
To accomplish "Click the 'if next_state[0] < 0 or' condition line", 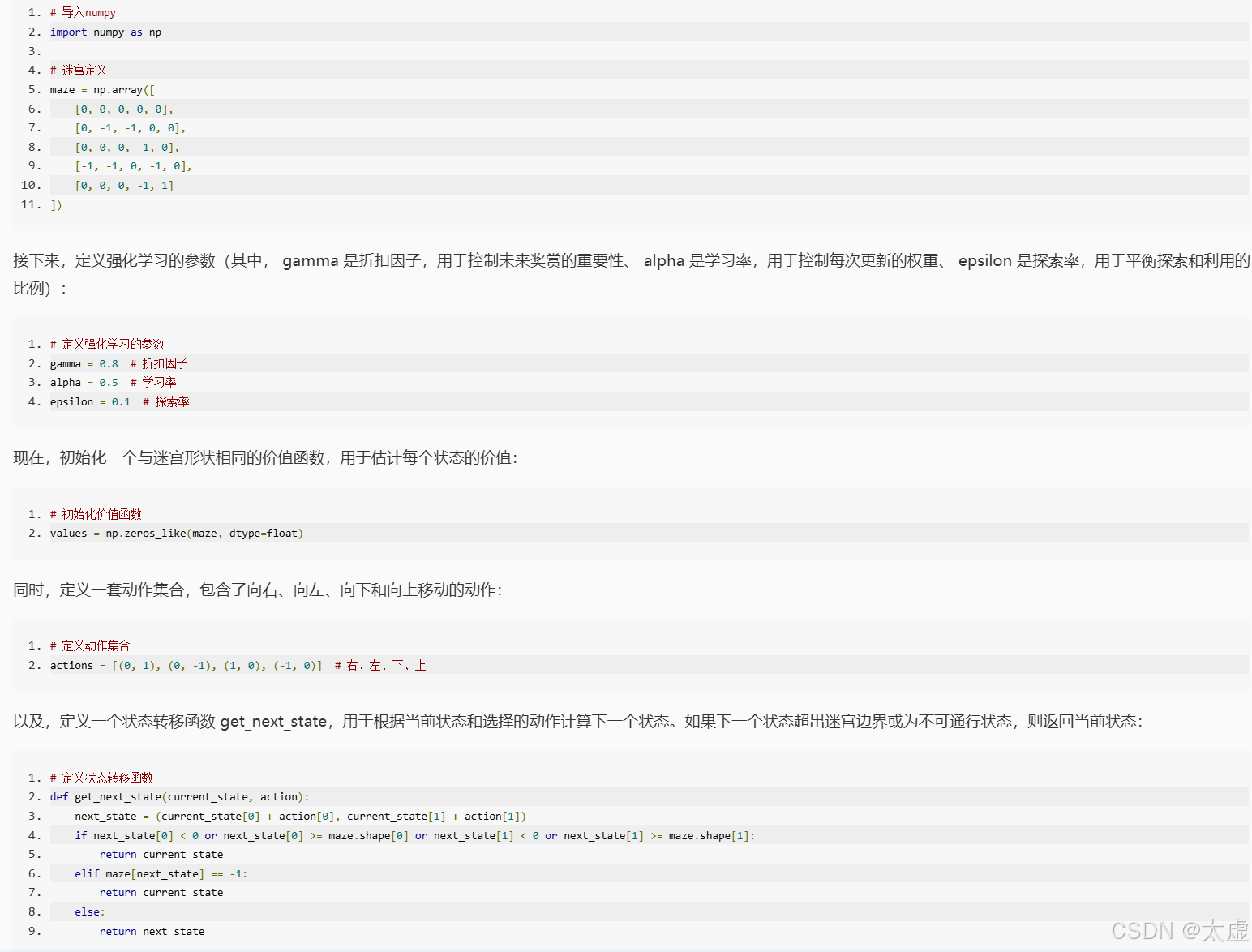I will point(414,836).
